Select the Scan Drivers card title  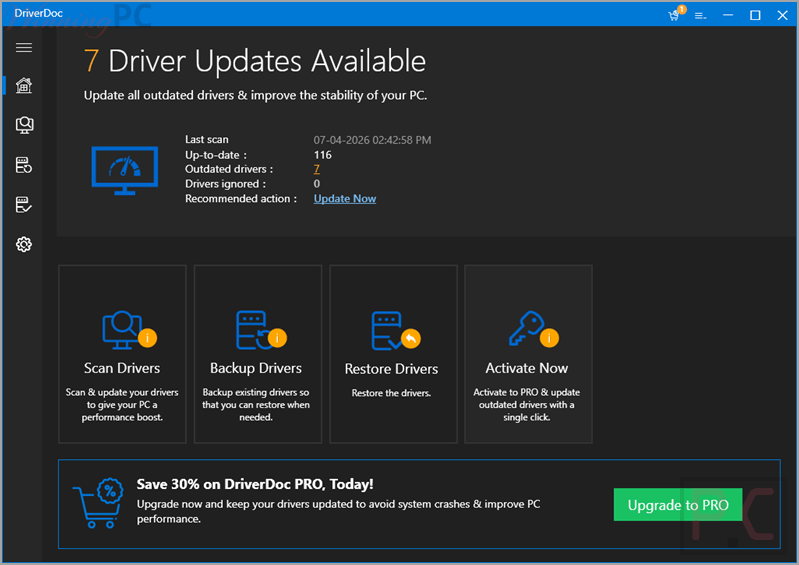(122, 368)
